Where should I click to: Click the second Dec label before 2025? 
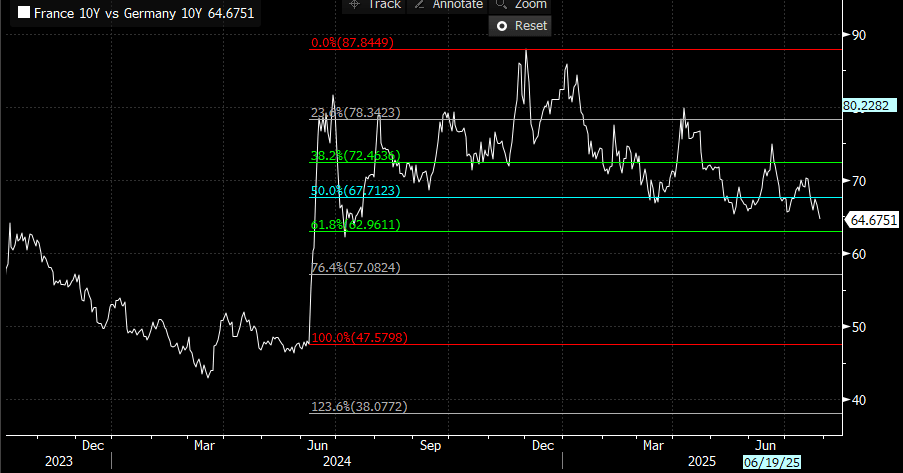point(542,446)
